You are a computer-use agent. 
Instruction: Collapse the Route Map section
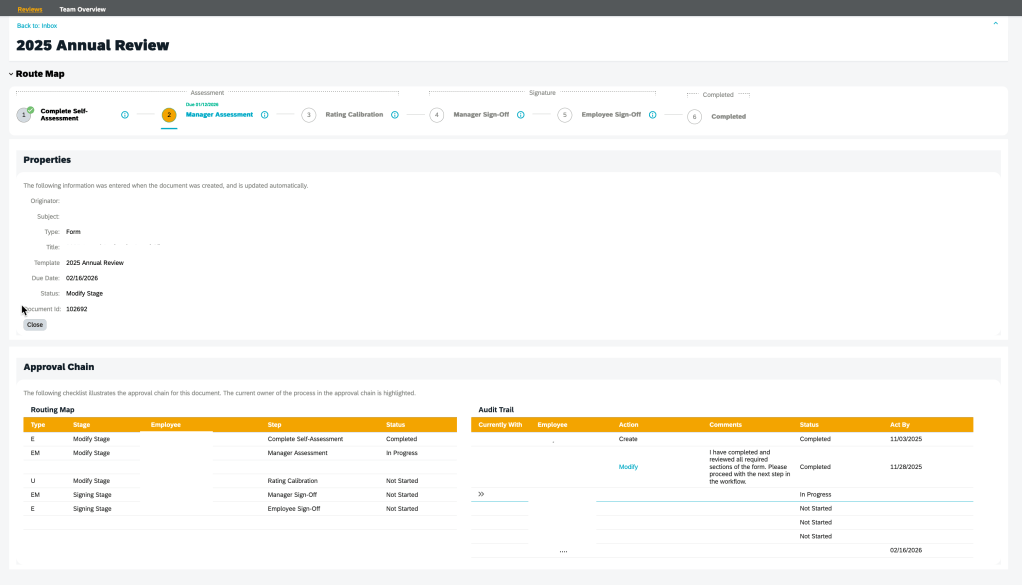pyautogui.click(x=11, y=74)
